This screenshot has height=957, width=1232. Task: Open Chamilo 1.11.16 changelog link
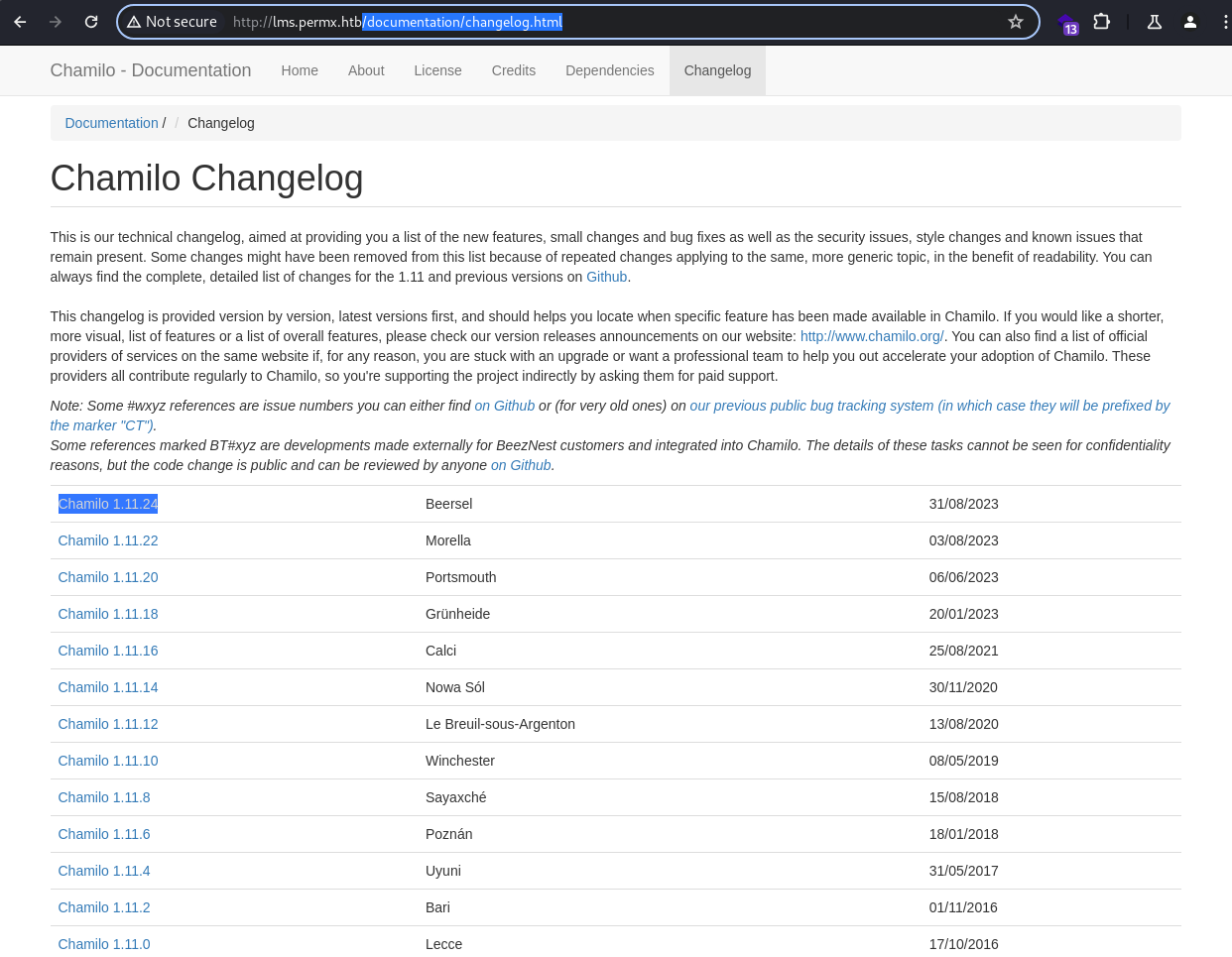click(108, 651)
